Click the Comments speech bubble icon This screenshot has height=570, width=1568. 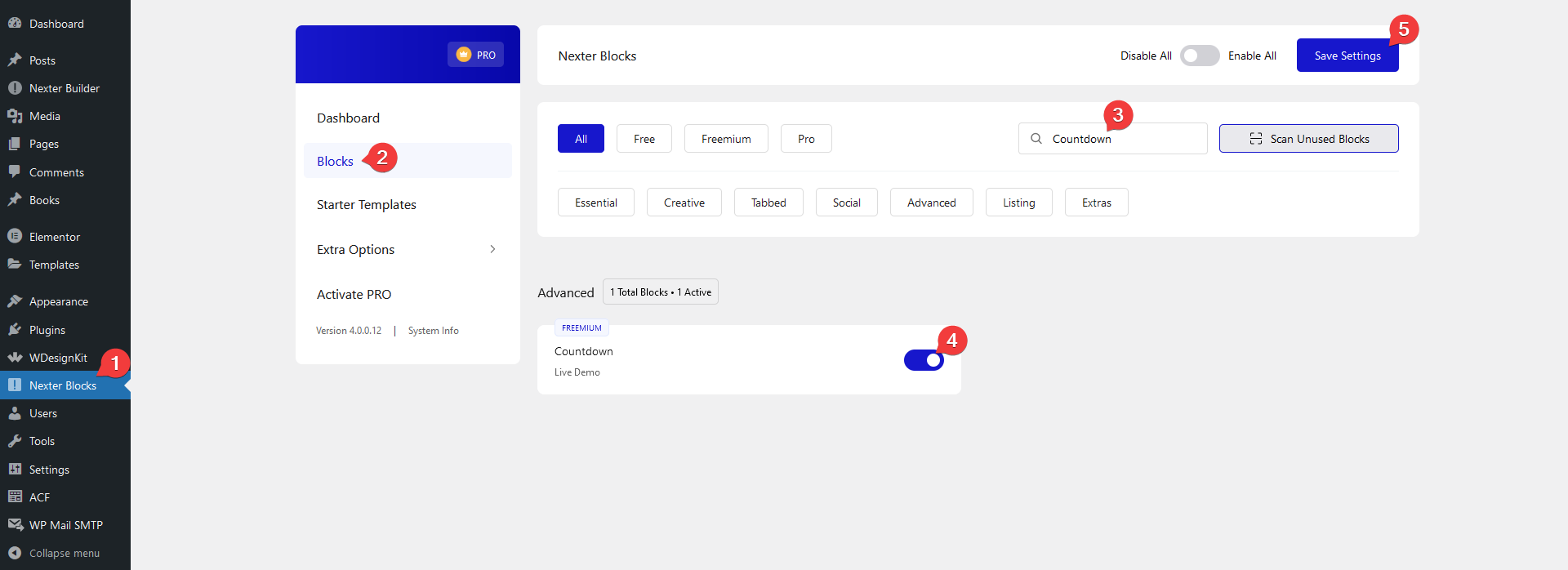point(15,172)
